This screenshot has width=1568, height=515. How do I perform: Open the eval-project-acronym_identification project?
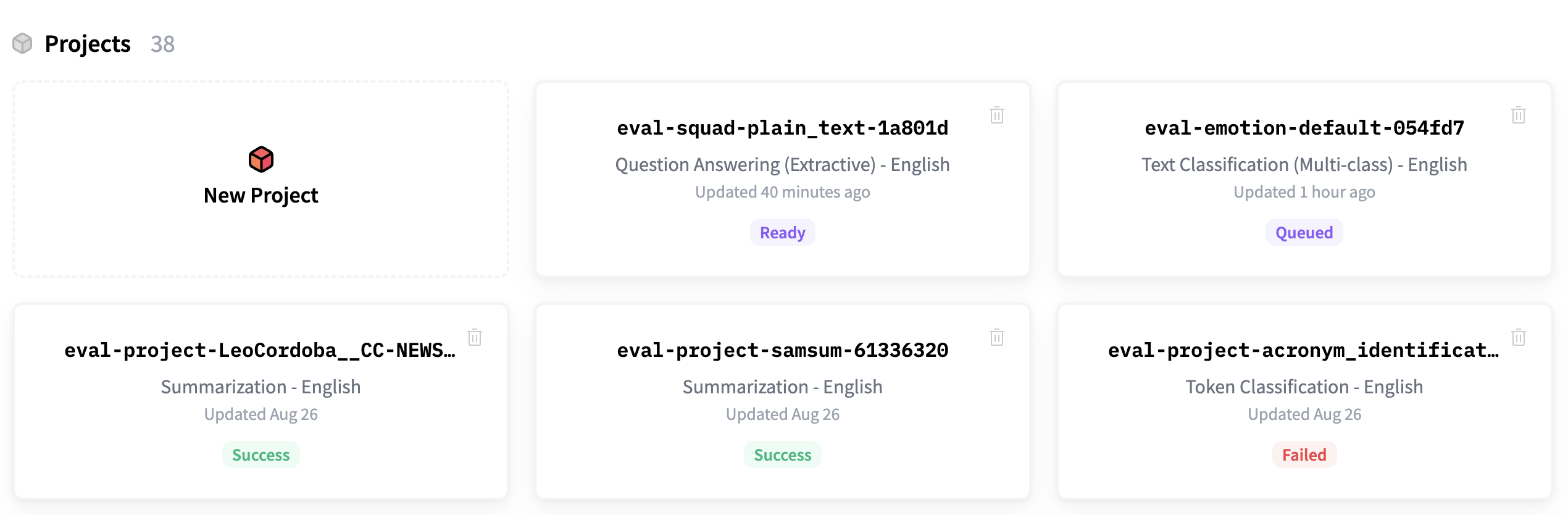pyautogui.click(x=1303, y=351)
